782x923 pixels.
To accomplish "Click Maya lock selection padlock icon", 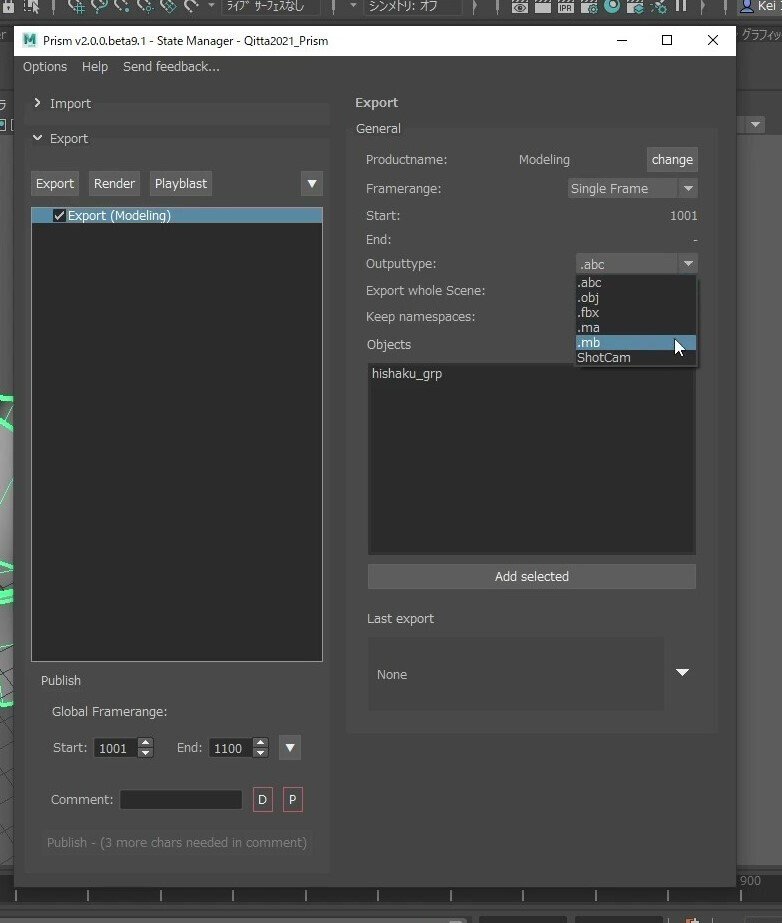I will [8, 6].
